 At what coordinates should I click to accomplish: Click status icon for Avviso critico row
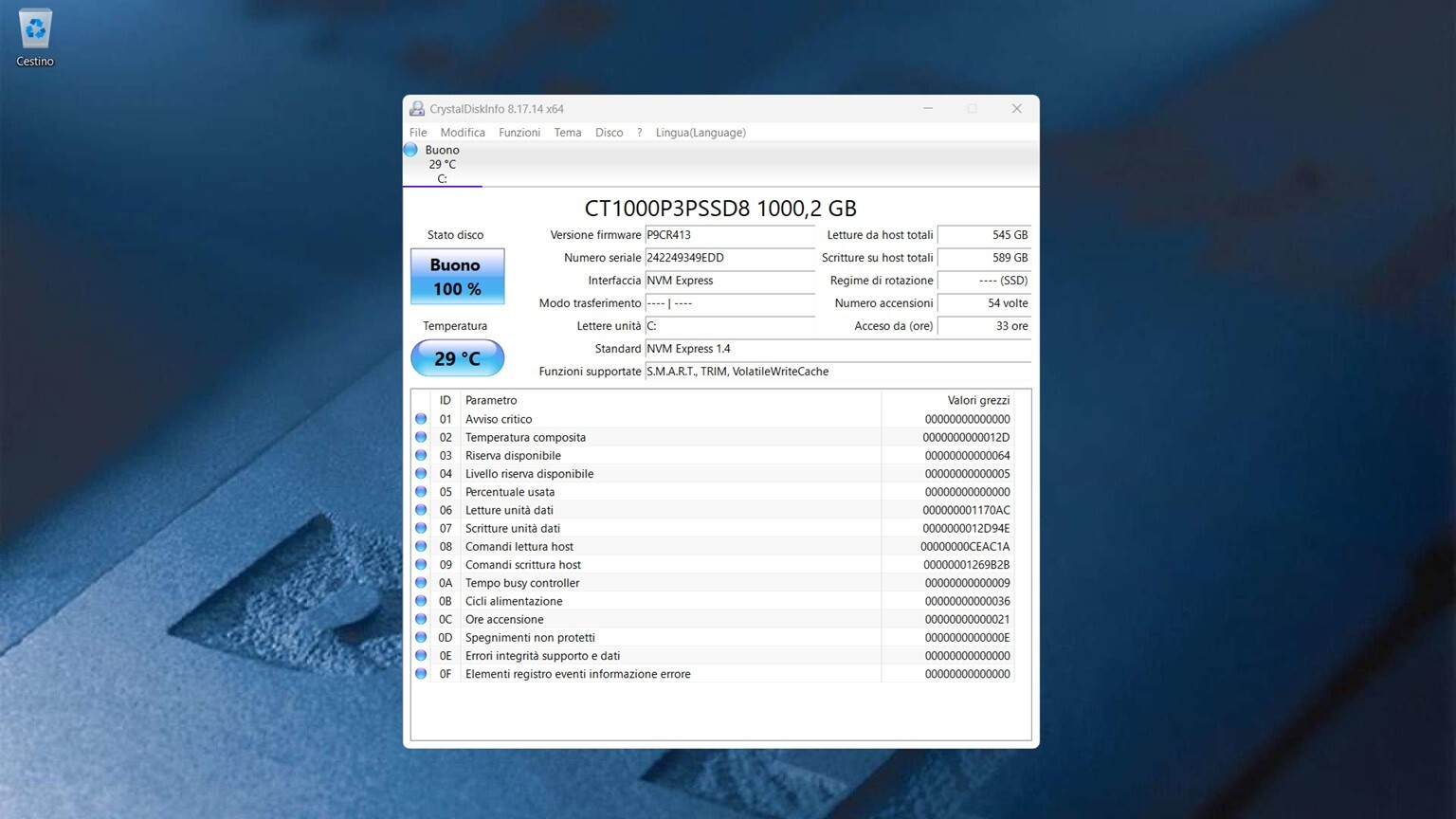pyautogui.click(x=421, y=419)
